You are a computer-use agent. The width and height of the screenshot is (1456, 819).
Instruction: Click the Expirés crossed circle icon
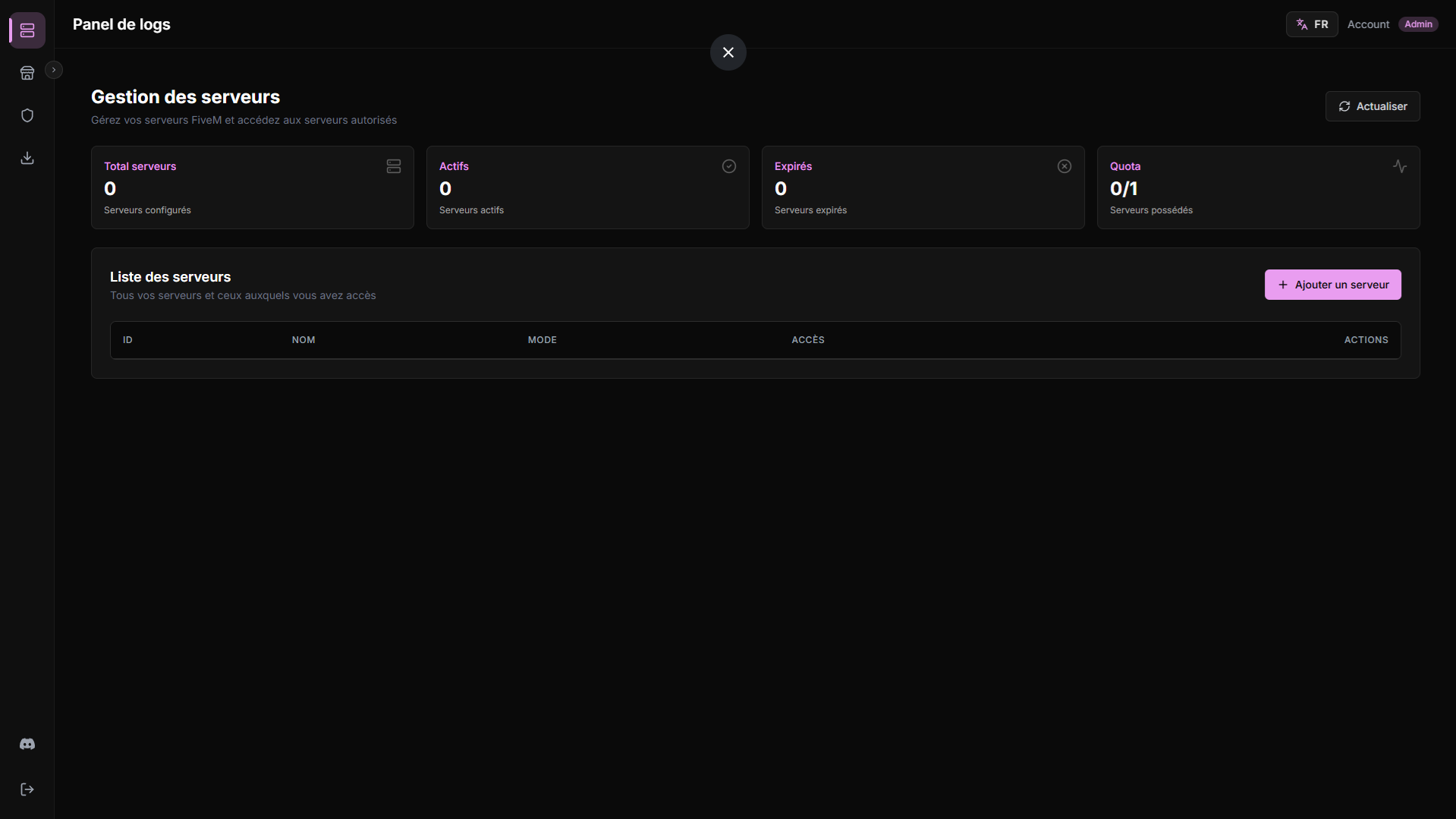click(x=1064, y=166)
